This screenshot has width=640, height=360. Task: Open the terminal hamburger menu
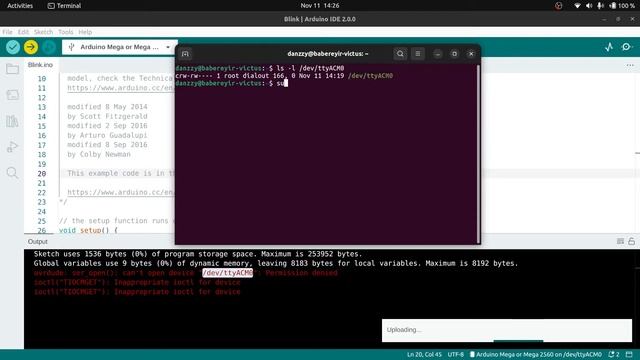point(418,54)
